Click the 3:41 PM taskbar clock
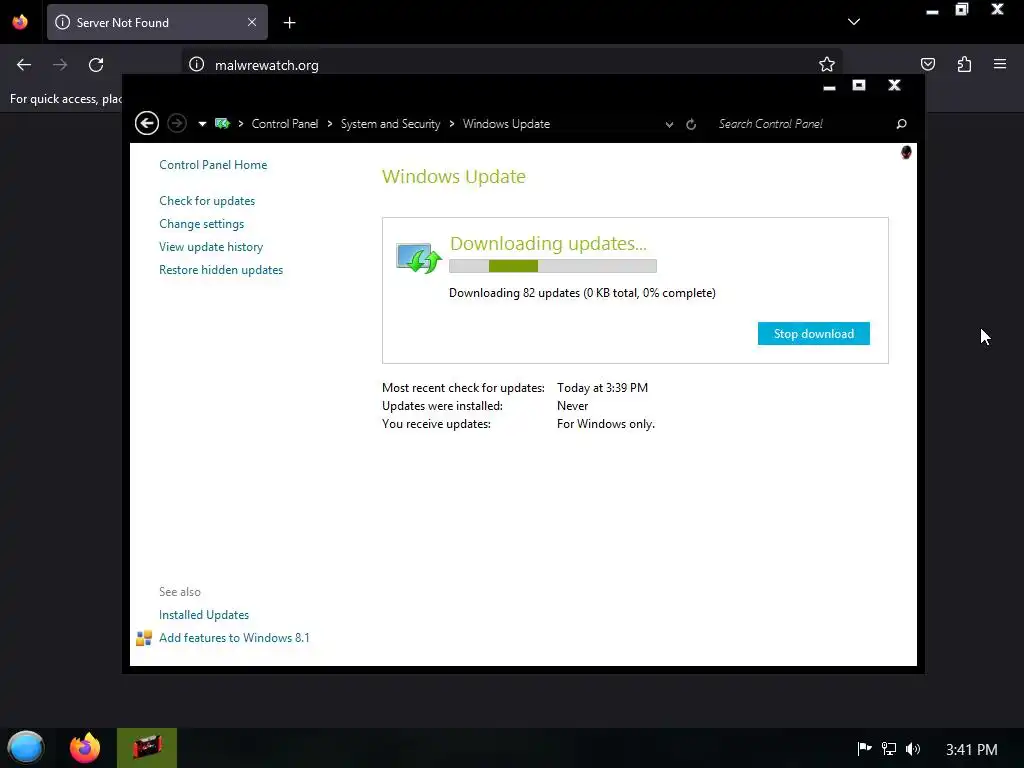Screen dimensions: 1024x768 click(972, 749)
